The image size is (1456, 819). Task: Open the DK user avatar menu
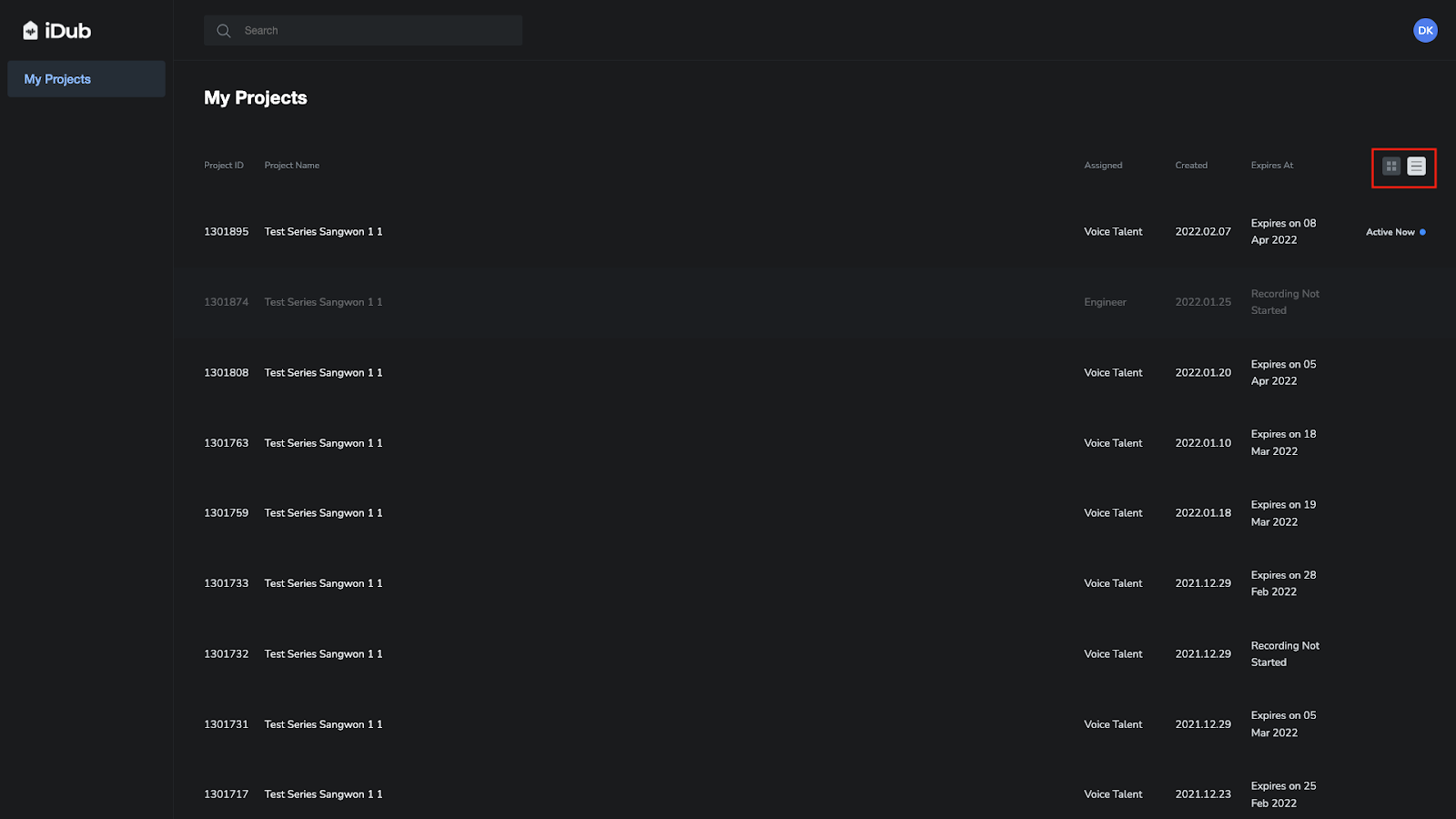tap(1425, 30)
